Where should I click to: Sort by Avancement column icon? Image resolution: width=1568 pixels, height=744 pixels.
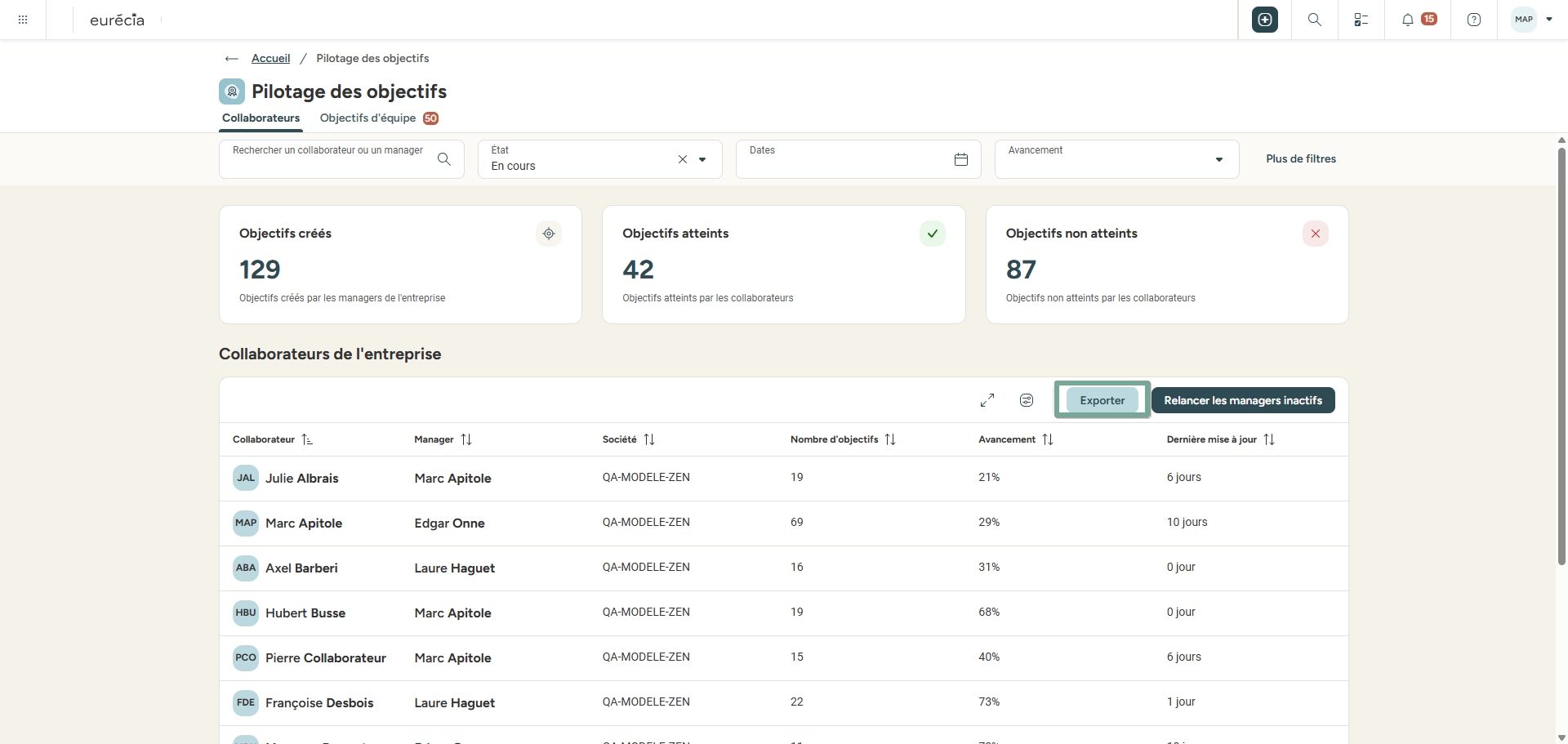pos(1048,439)
